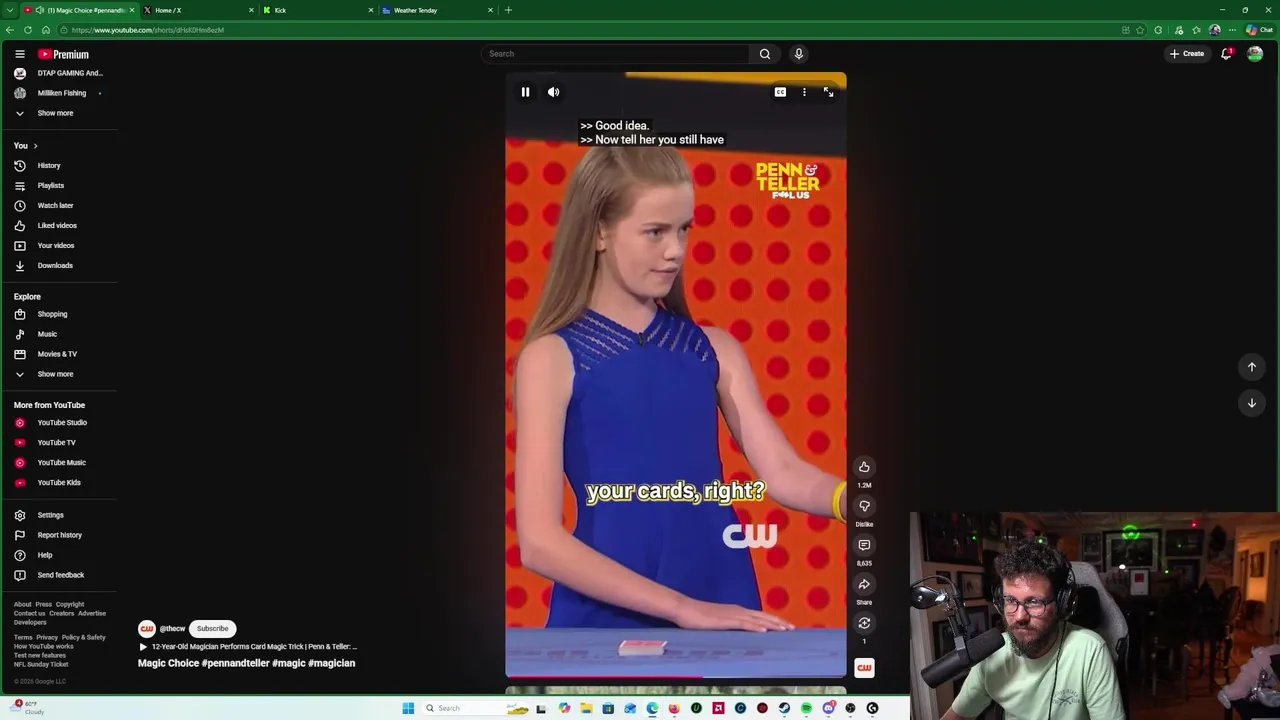The image size is (1280, 720).
Task: Open a new browser tab
Action: (508, 10)
